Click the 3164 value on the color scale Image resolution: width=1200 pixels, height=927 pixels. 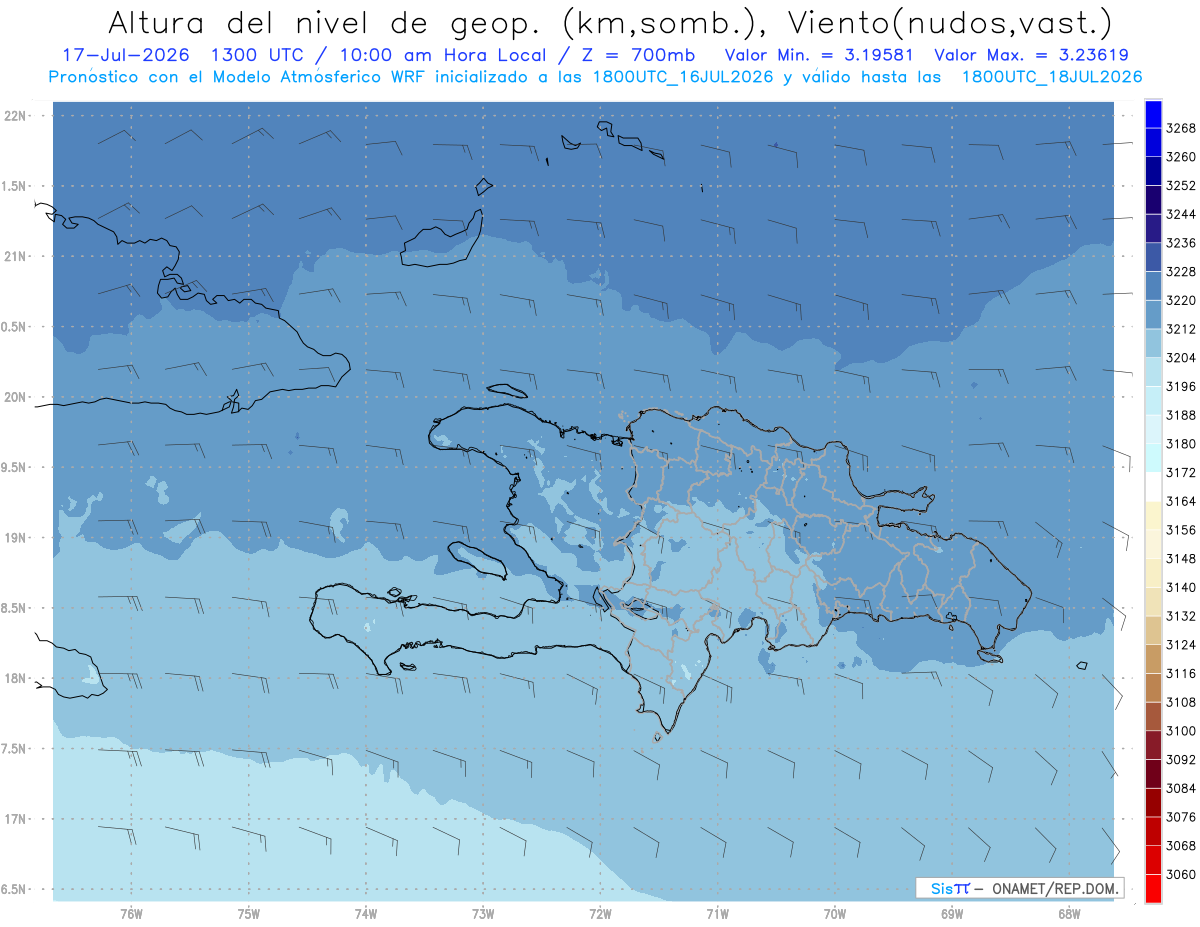1181,501
